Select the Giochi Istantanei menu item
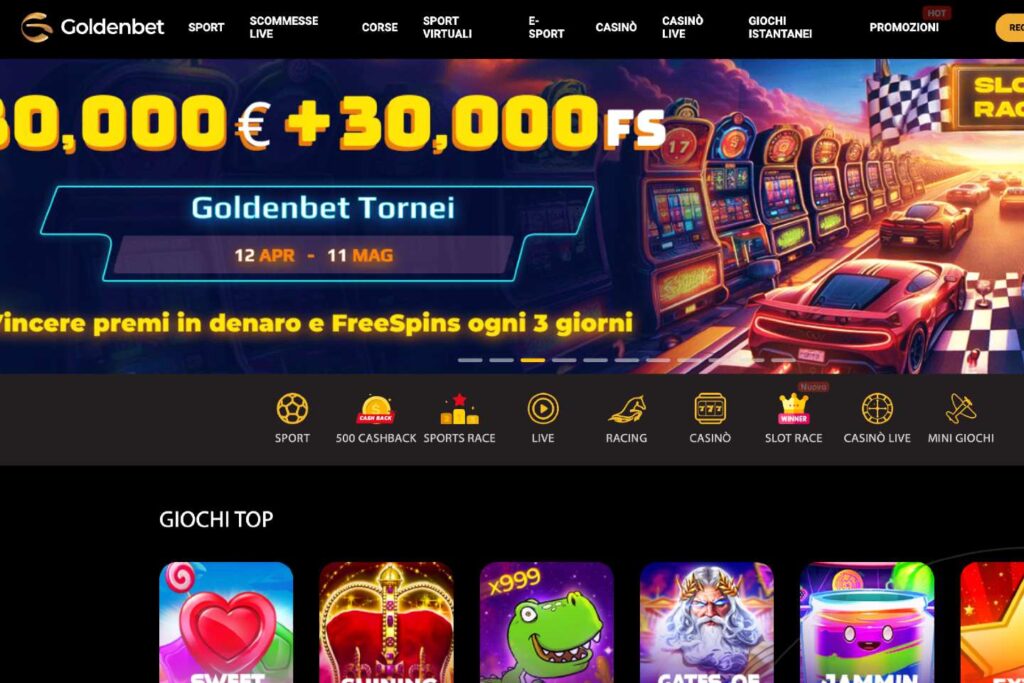Image resolution: width=1024 pixels, height=683 pixels. click(x=780, y=27)
